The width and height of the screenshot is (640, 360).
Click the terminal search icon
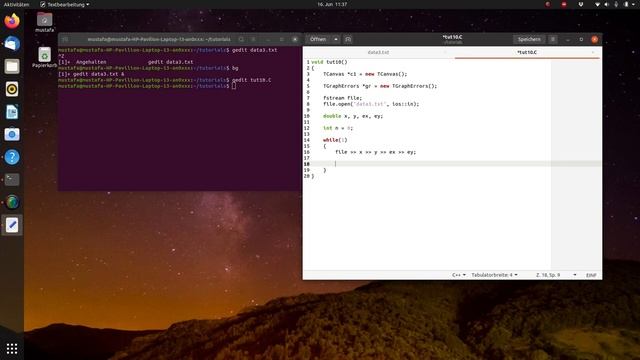tap(241, 39)
